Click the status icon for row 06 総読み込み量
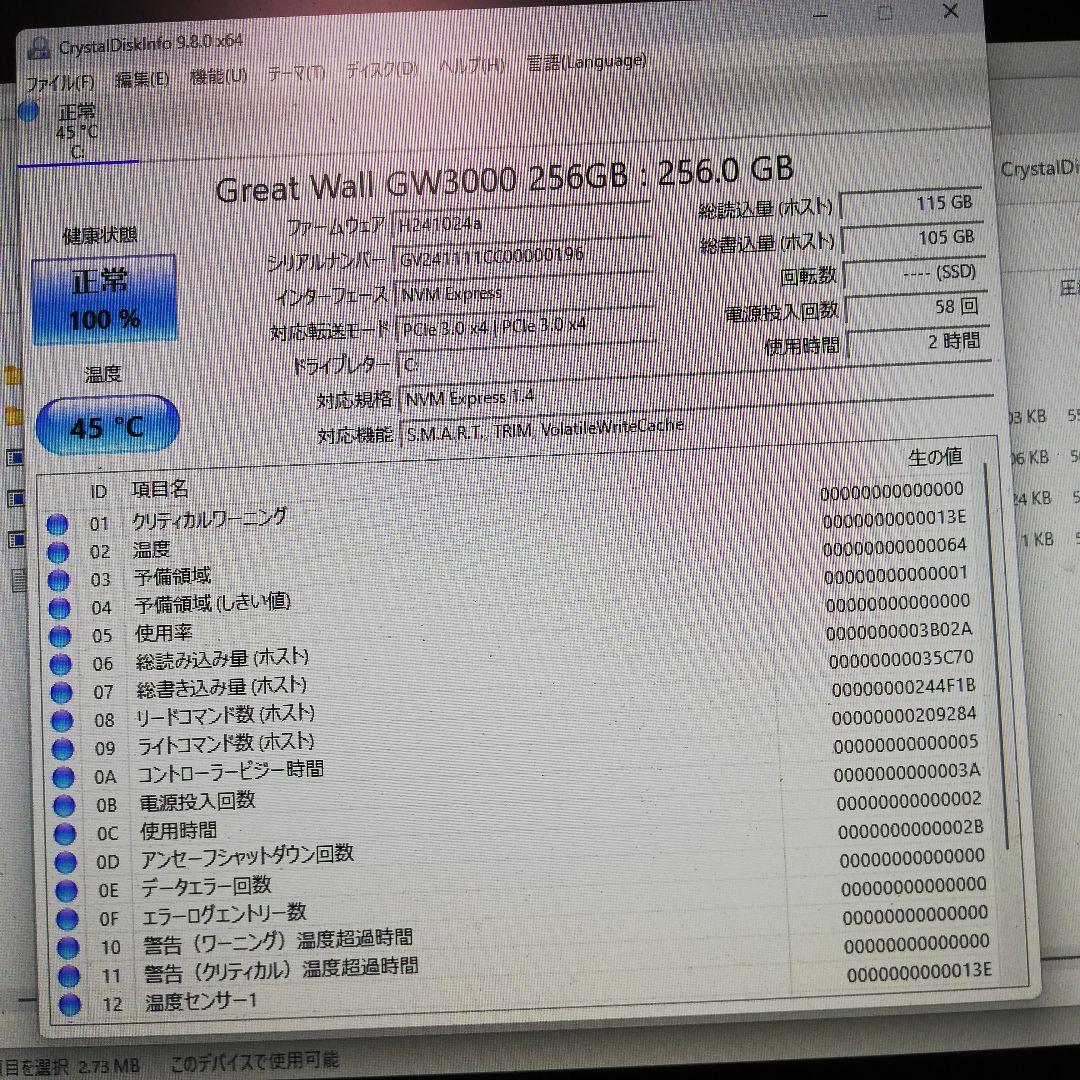 point(61,665)
